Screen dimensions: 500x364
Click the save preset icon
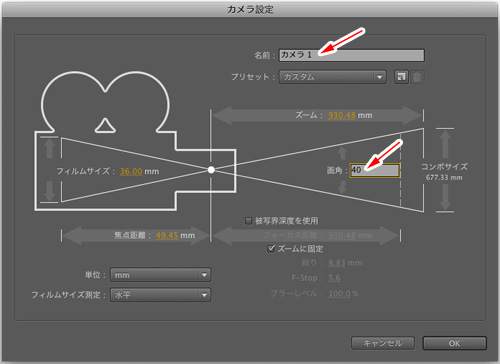click(x=401, y=77)
